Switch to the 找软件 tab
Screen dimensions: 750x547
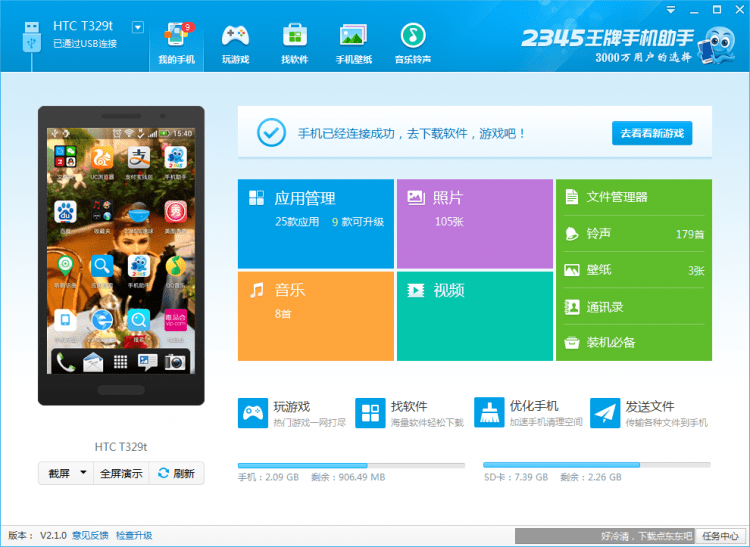pos(294,42)
